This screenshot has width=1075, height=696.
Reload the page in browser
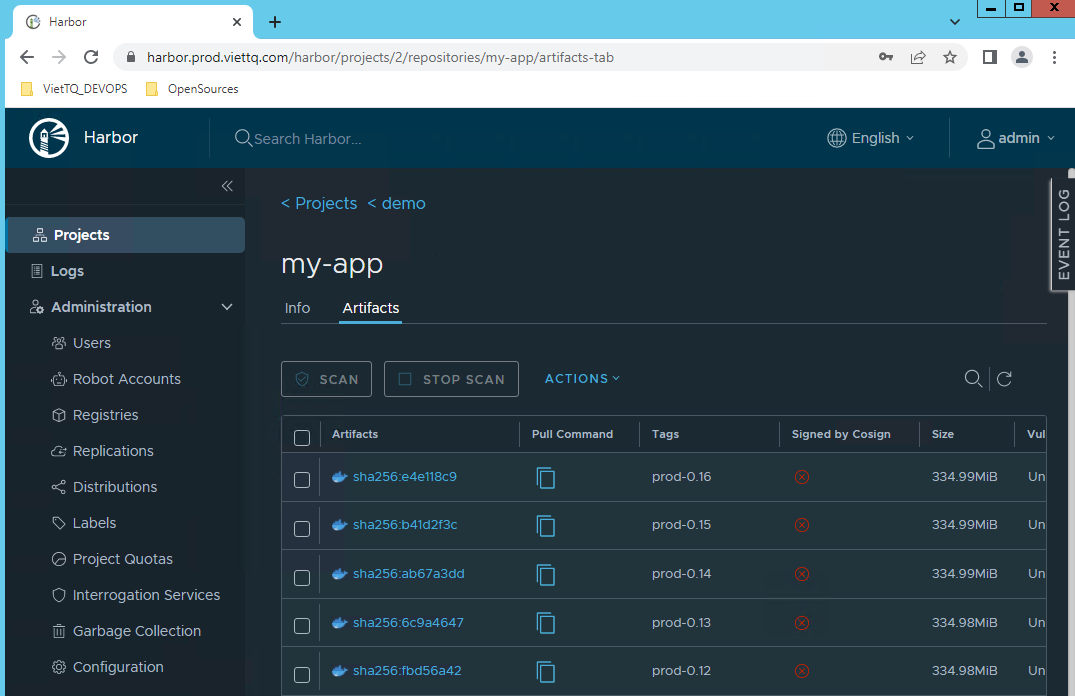point(91,57)
